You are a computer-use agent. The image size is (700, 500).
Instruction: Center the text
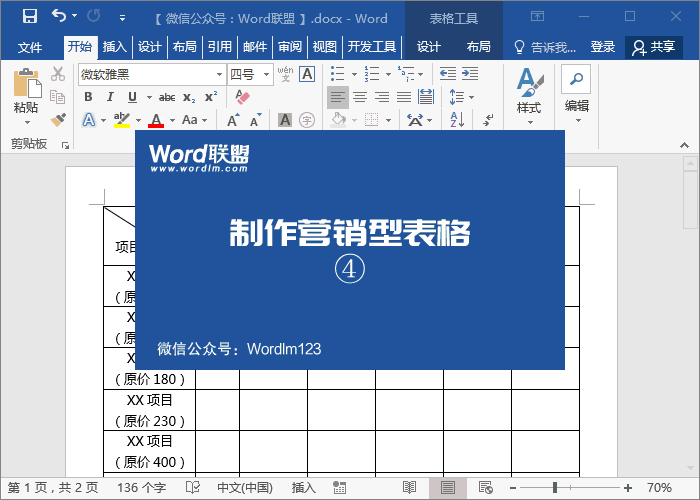tap(360, 97)
